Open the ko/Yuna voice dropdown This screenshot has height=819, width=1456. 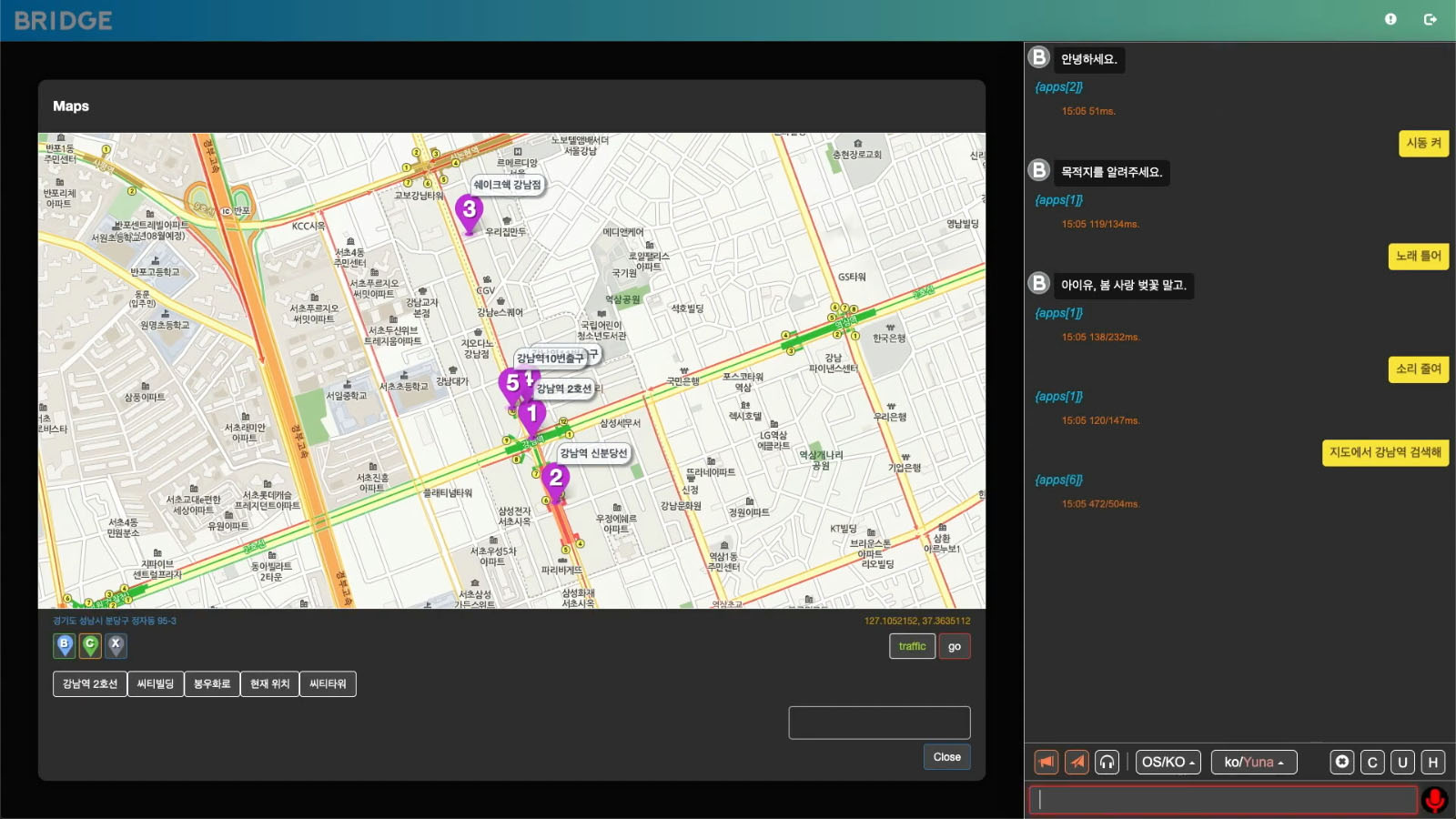click(1253, 762)
